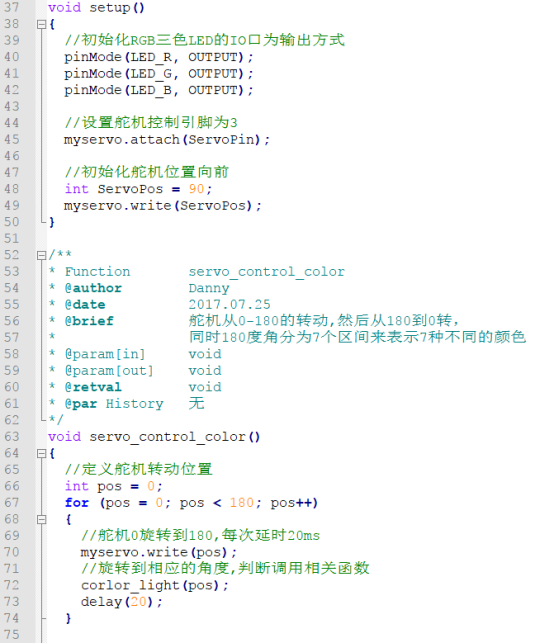Click the @author tag in comment block
Viewport: 554px width, 643px height.
pos(93,288)
